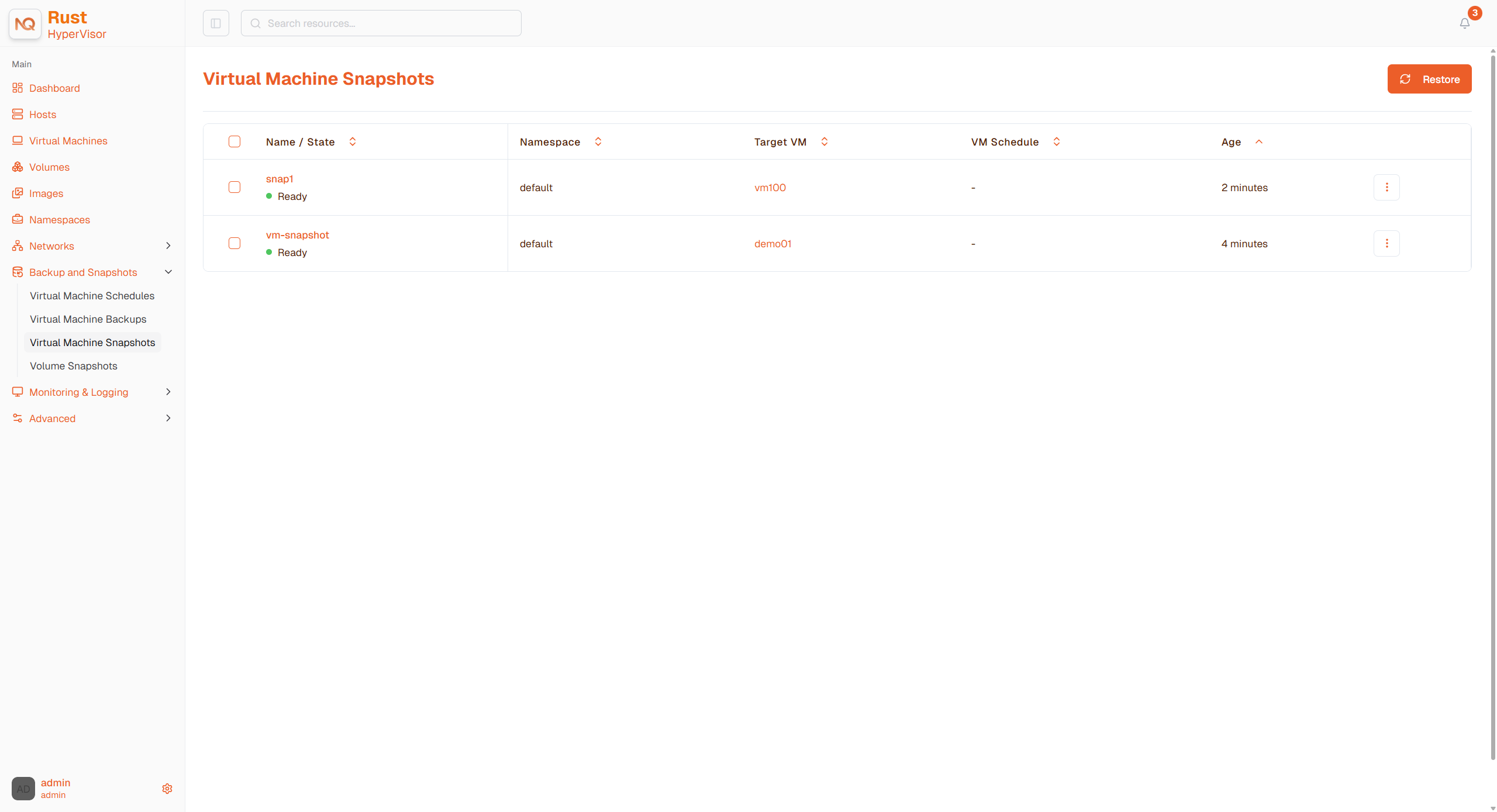Open settings gear next to admin

pos(167,789)
